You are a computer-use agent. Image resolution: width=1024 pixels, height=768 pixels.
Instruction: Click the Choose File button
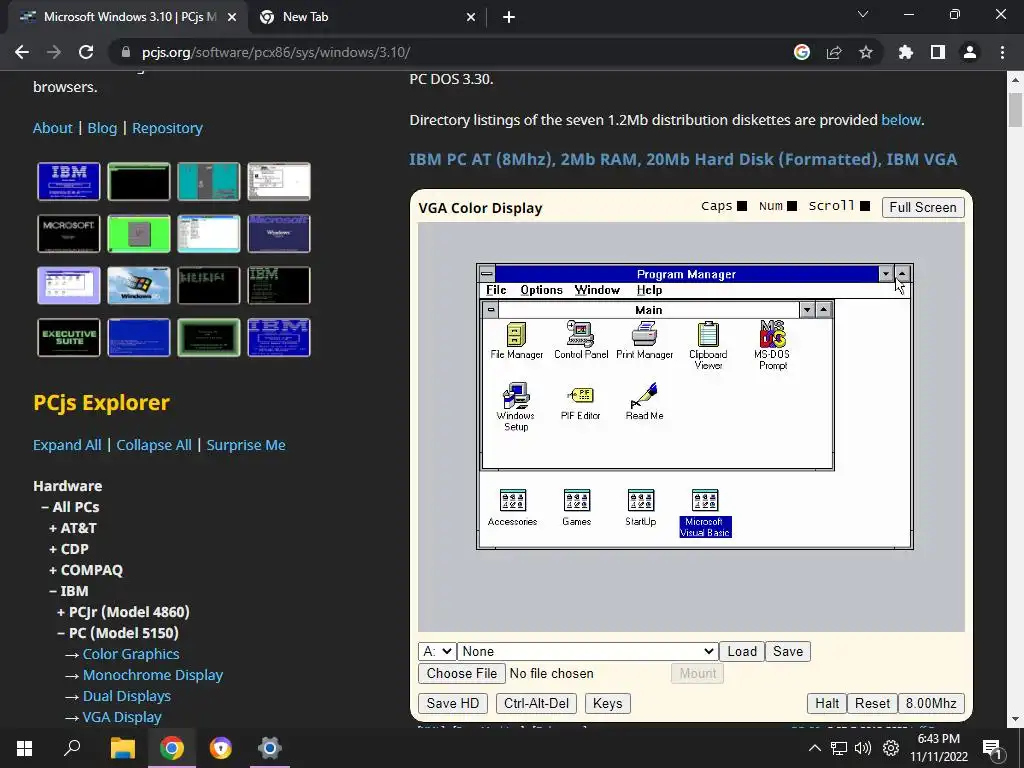pyautogui.click(x=462, y=673)
